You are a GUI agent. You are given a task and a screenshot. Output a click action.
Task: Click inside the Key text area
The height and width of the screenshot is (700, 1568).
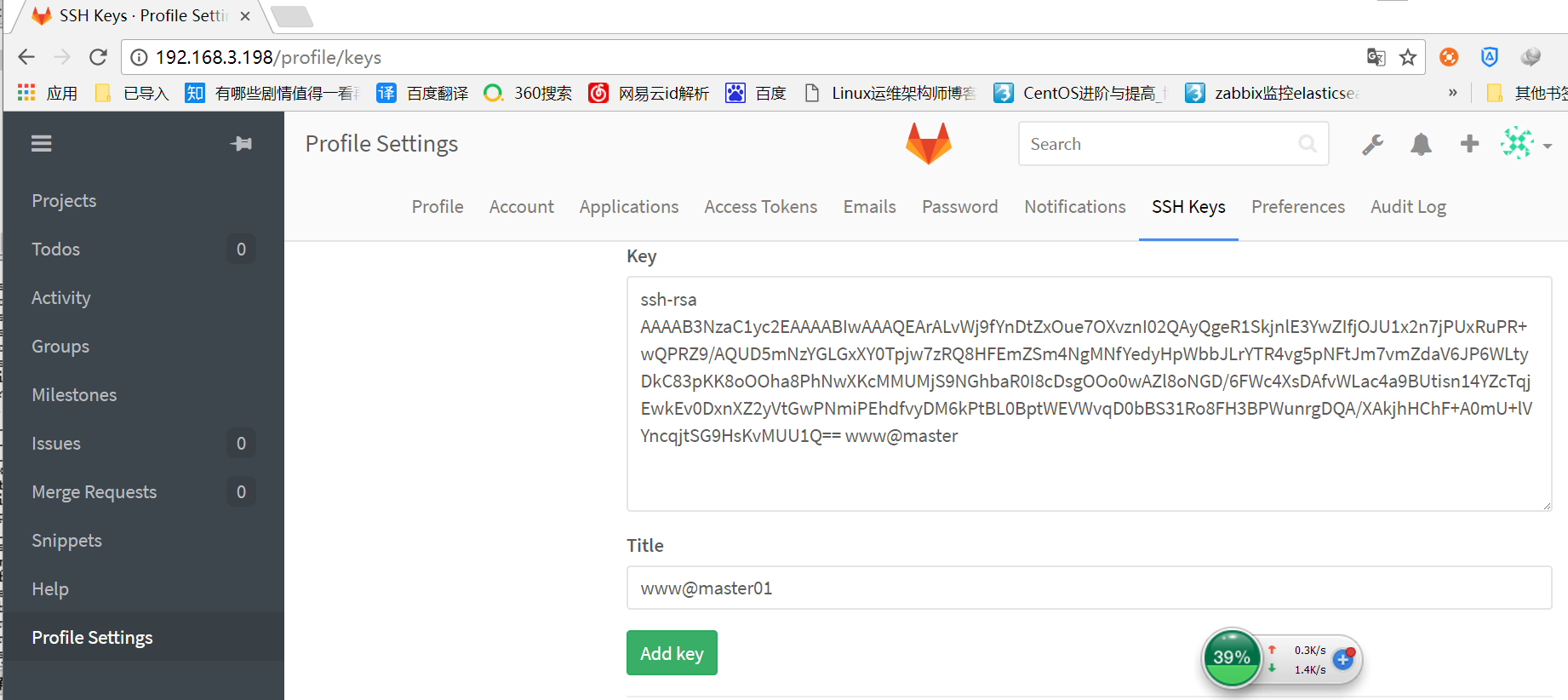[1089, 393]
